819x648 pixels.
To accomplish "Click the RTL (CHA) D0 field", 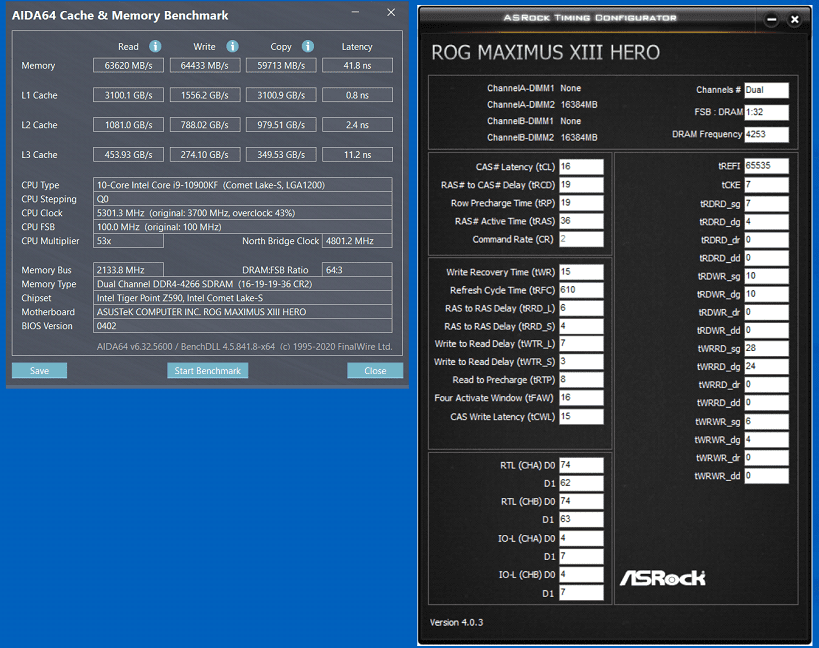I will [x=581, y=465].
